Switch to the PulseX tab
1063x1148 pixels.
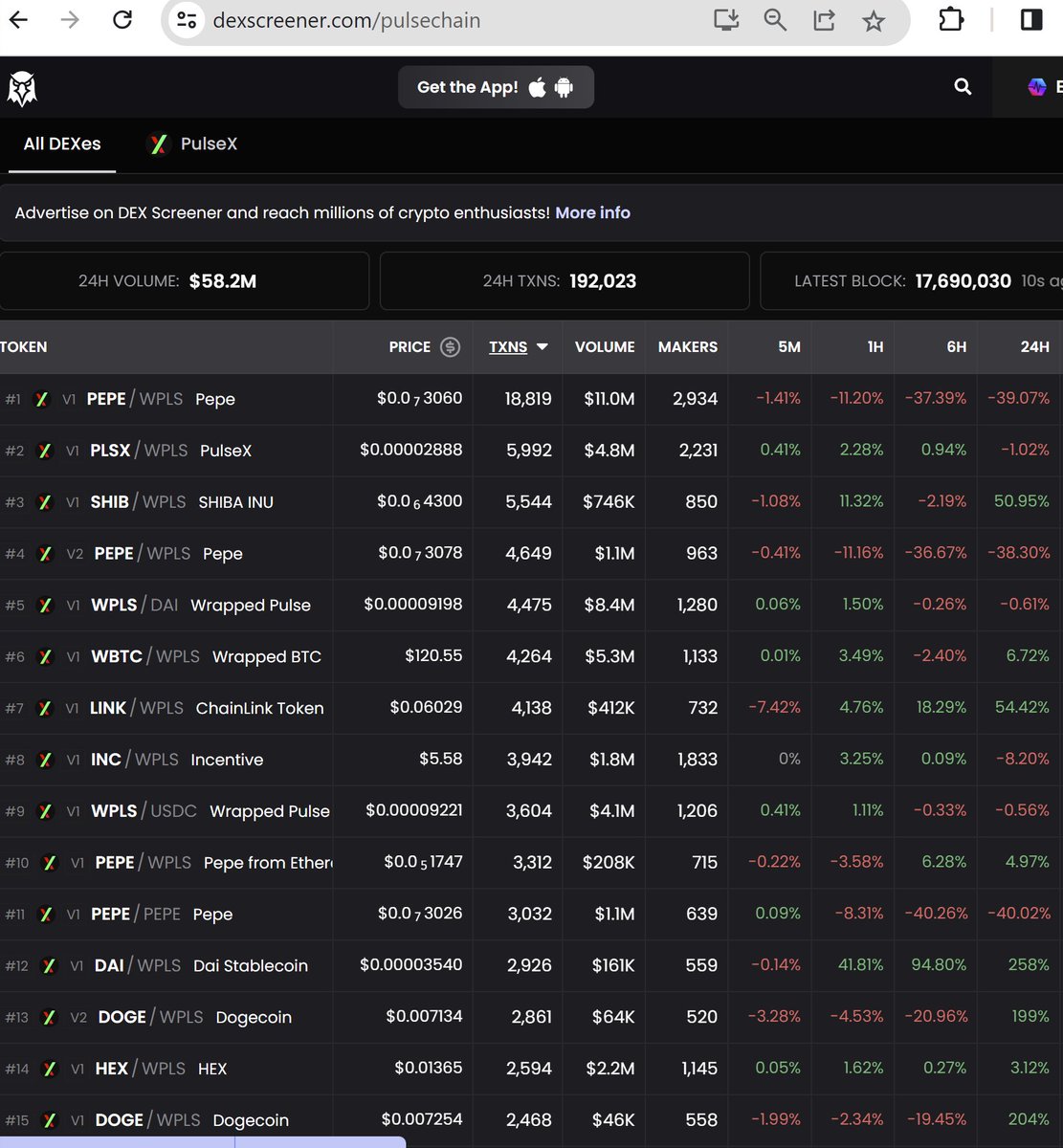(x=192, y=144)
